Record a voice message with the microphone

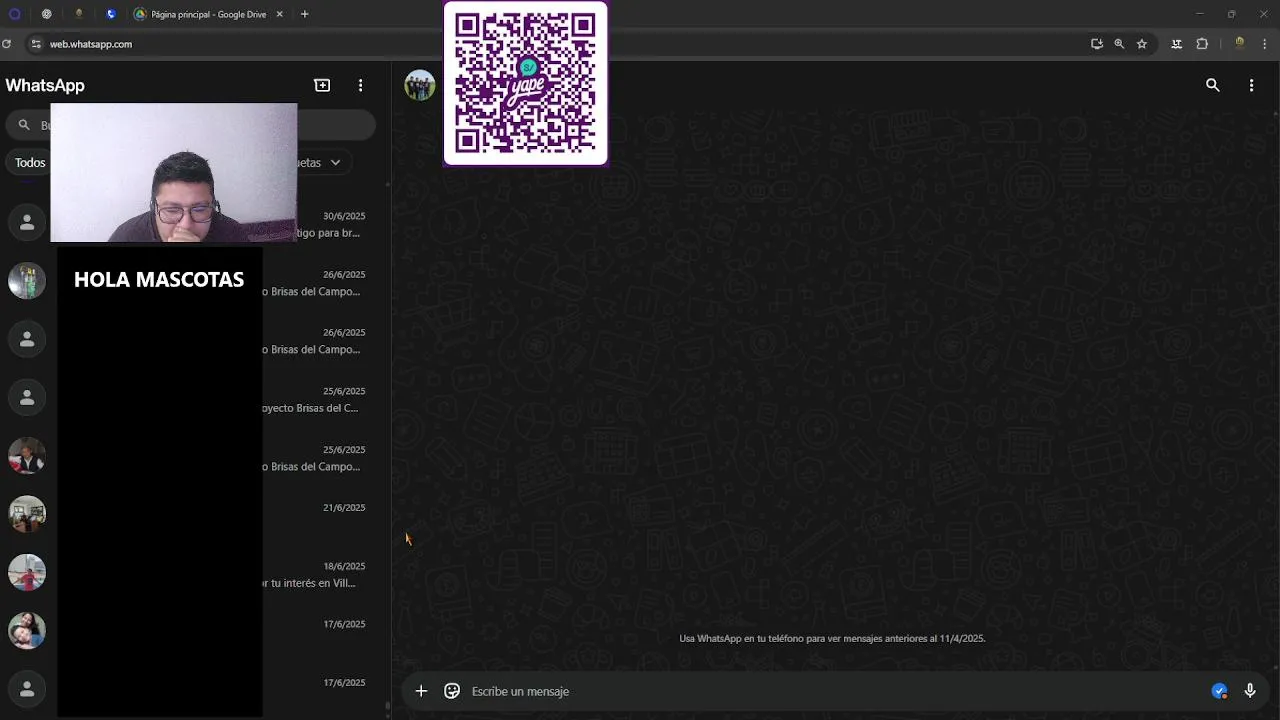1250,691
